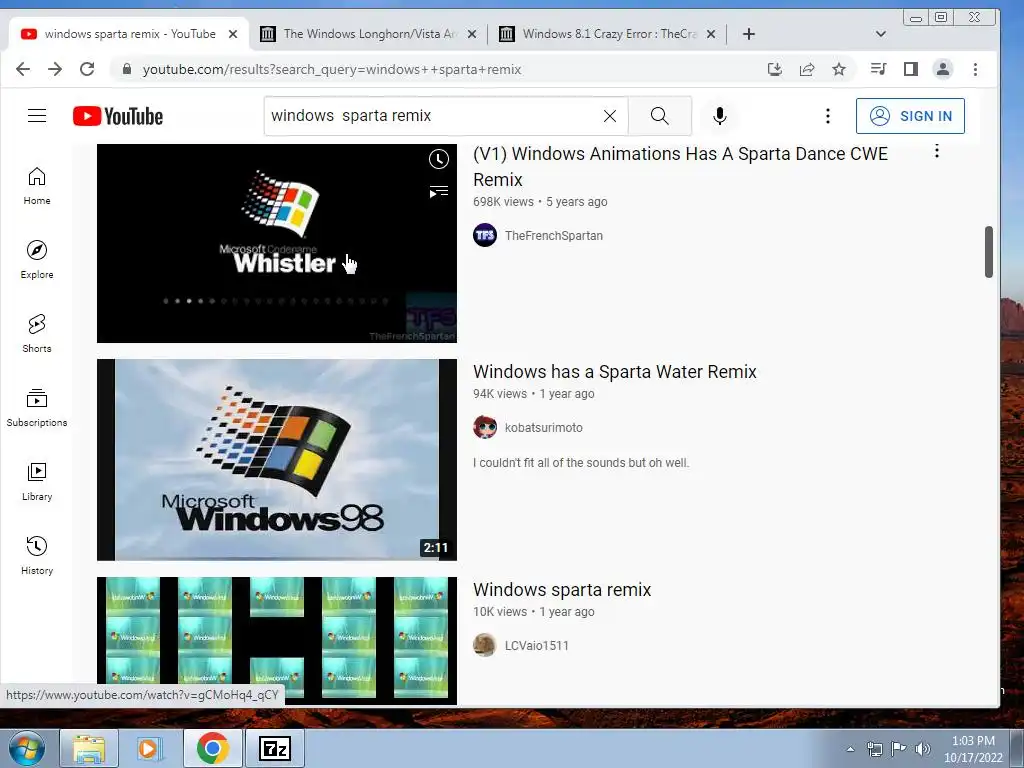Add Whistler video to queue
1024x768 pixels.
(x=439, y=191)
